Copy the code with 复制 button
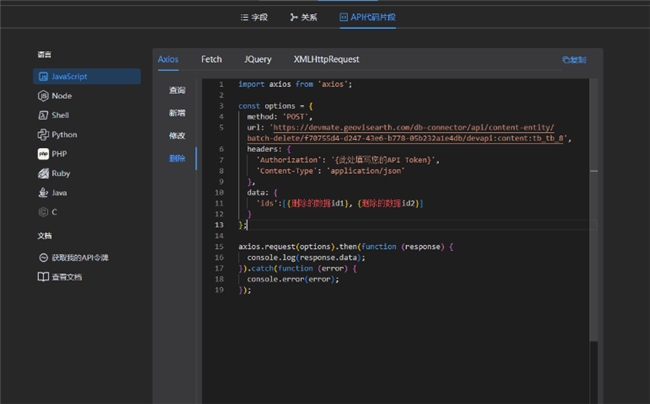The image size is (650, 404). point(574,60)
